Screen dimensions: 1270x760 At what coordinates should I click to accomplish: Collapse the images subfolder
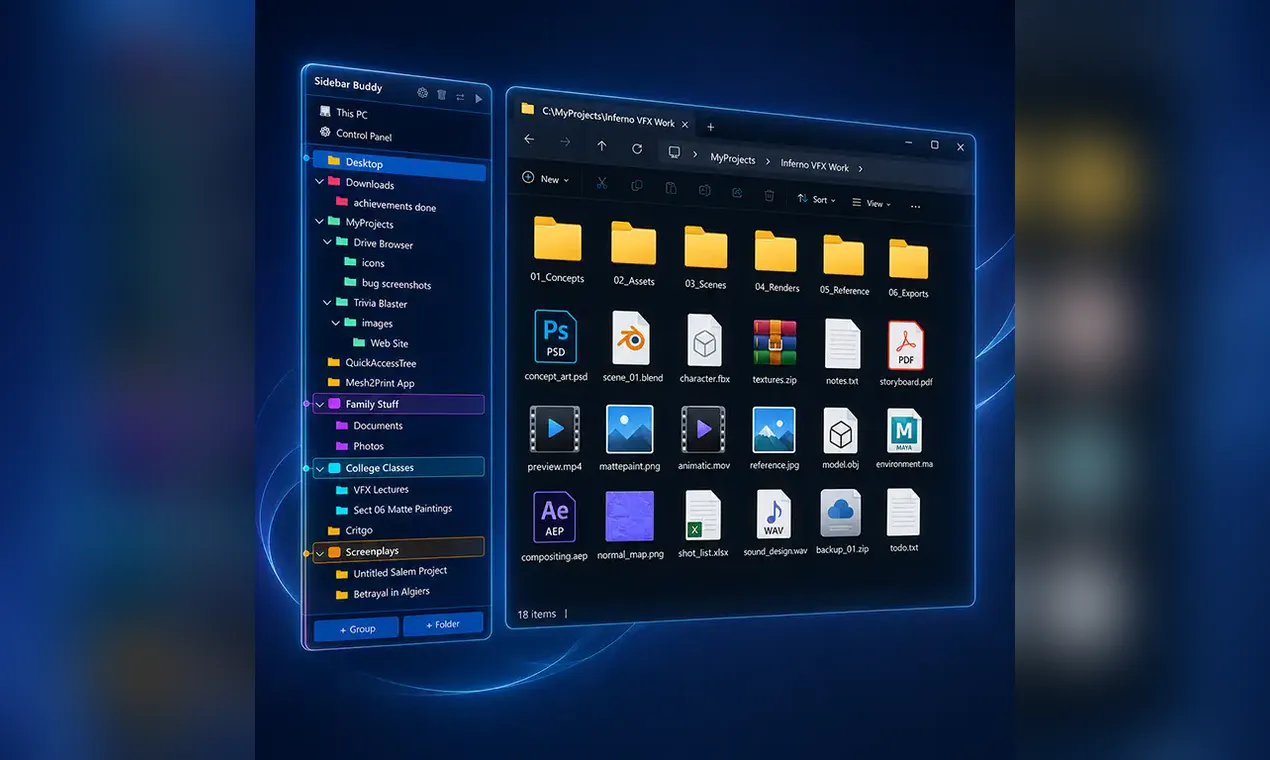336,323
